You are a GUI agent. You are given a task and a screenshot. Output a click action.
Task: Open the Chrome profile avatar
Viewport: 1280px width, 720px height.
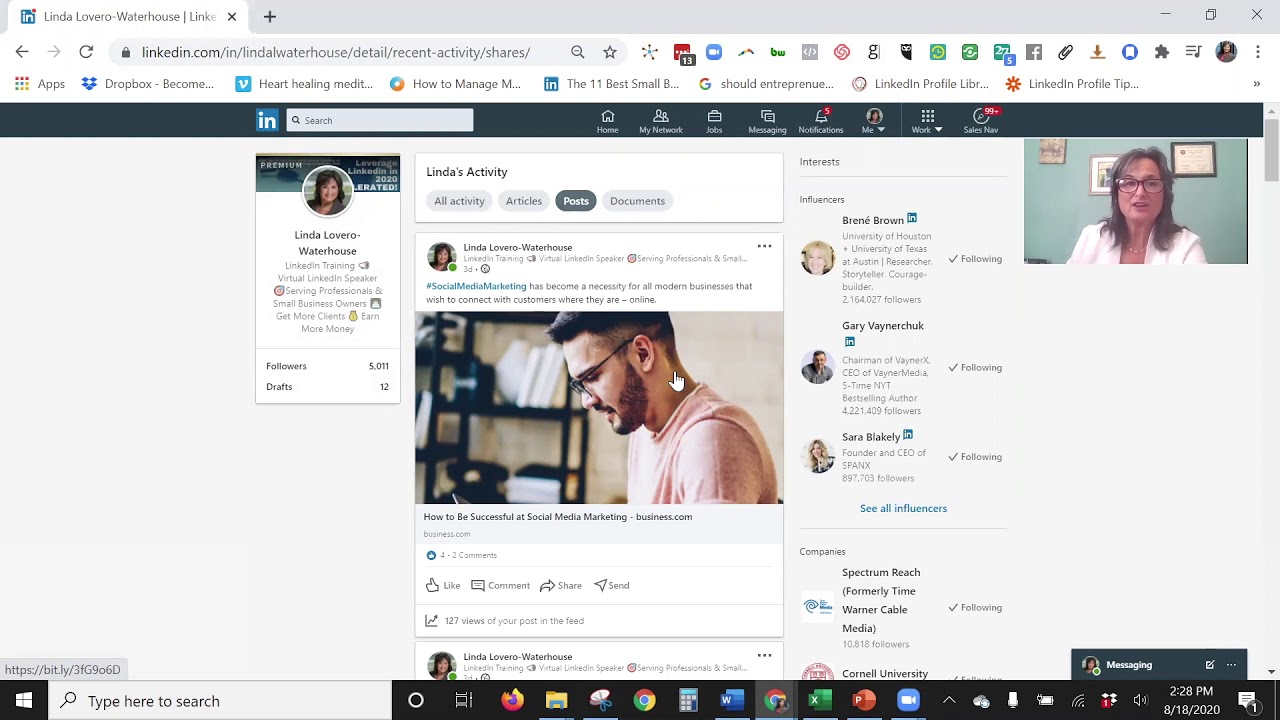tap(1226, 52)
